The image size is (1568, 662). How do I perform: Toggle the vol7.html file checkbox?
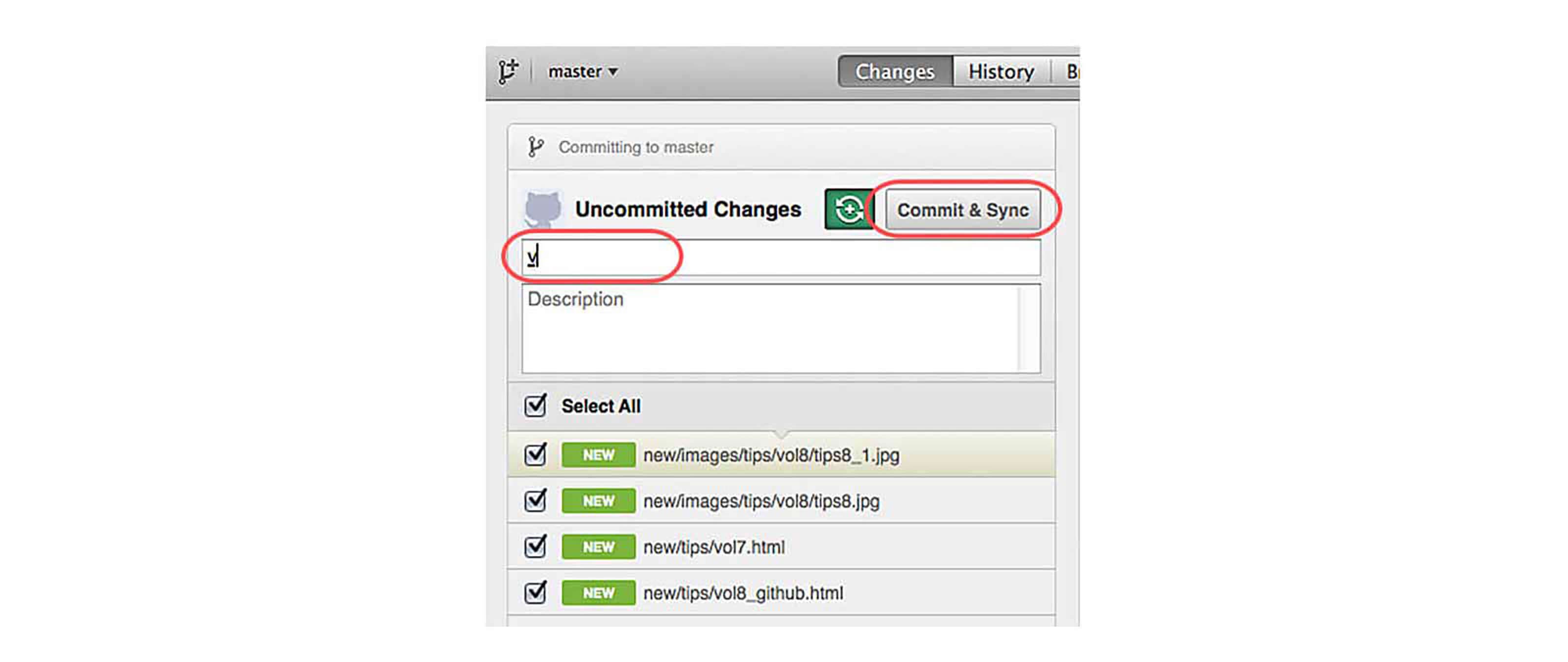[x=535, y=547]
